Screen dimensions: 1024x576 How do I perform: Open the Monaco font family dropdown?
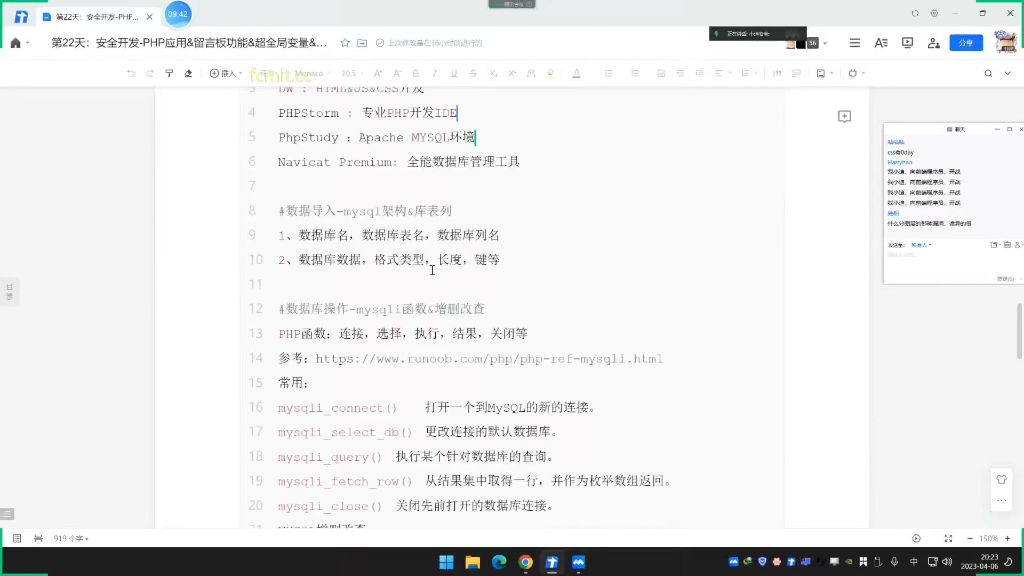[x=312, y=73]
